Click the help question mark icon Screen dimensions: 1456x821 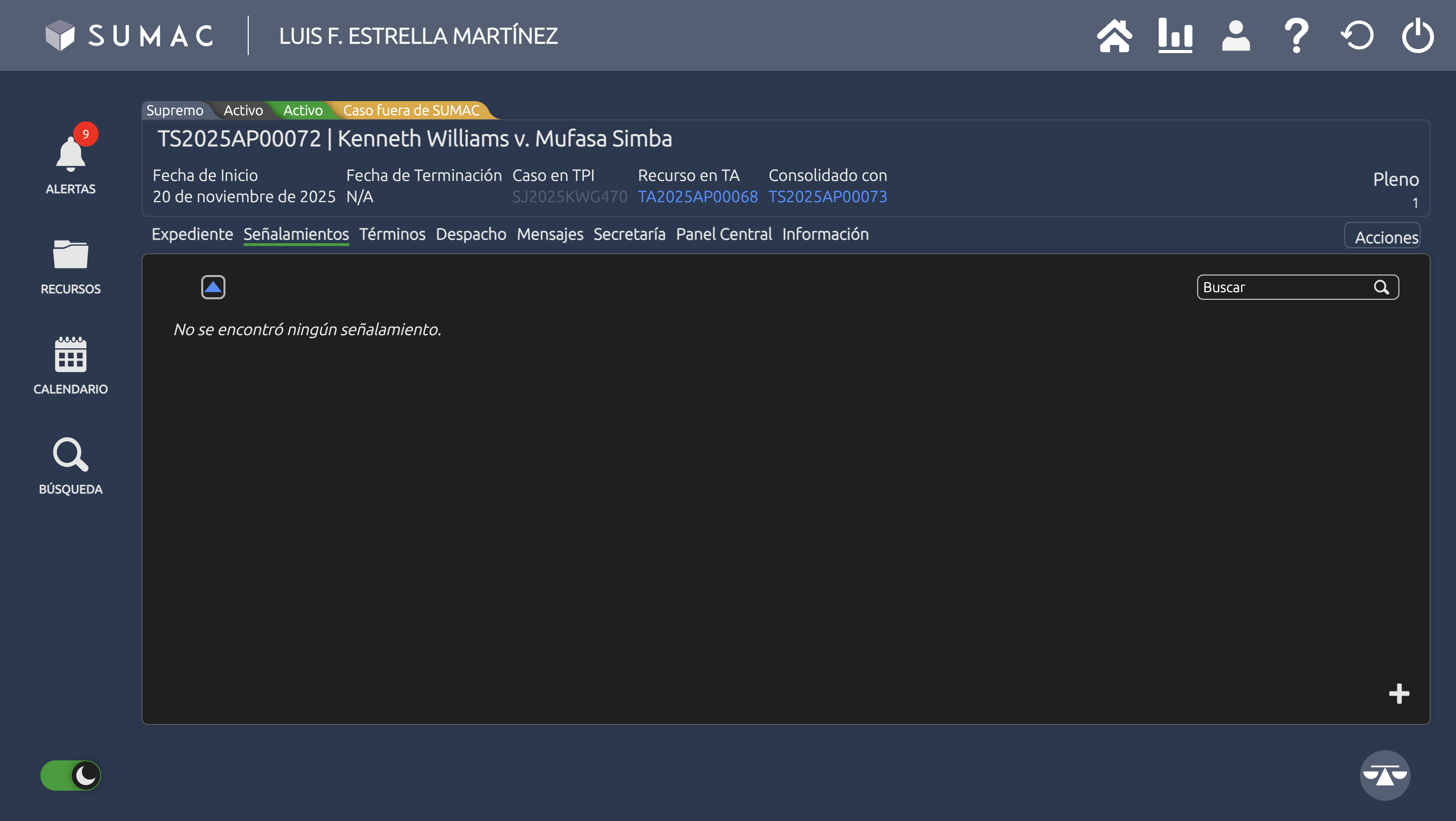coord(1297,36)
